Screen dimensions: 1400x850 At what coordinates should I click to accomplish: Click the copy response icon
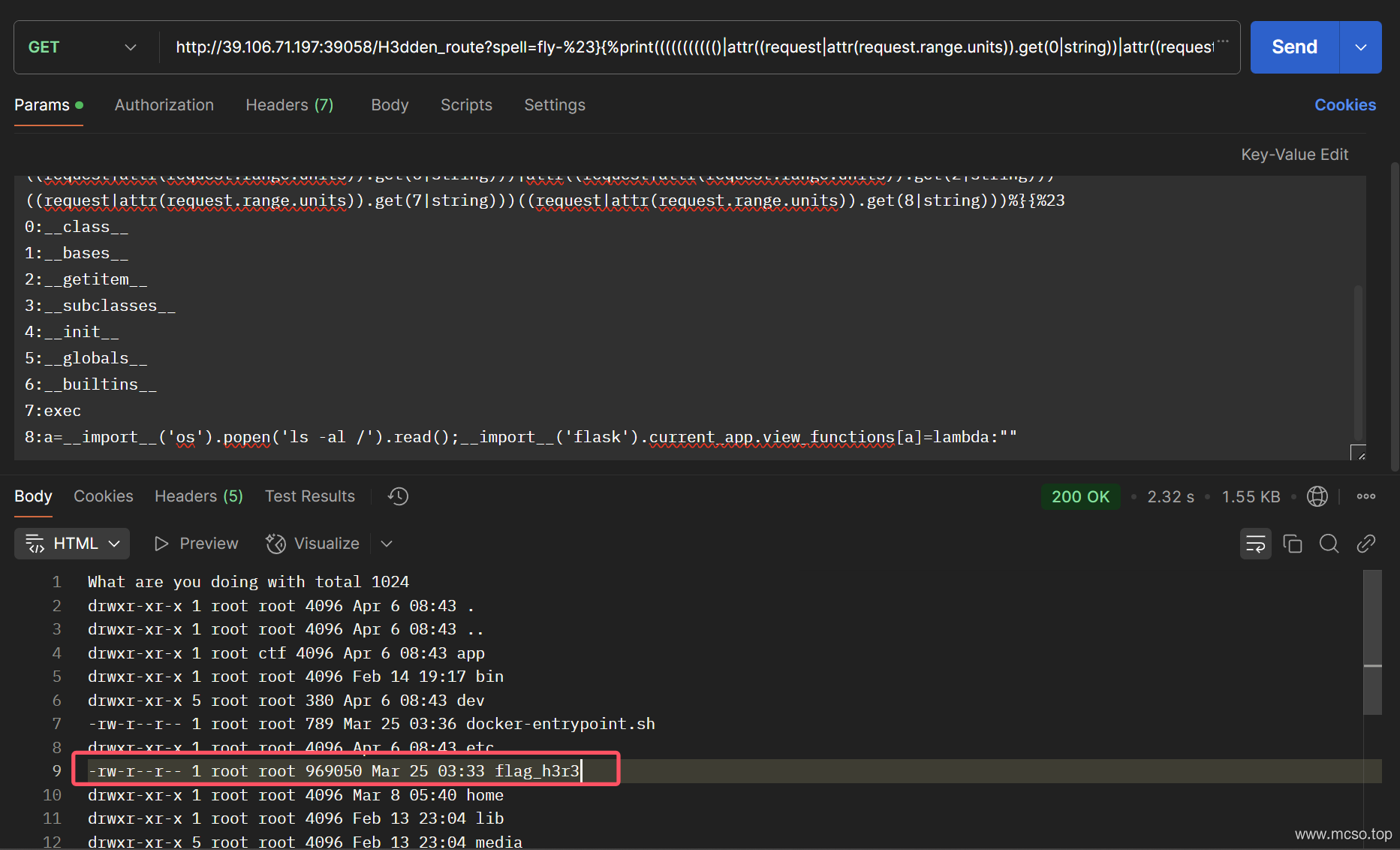1293,544
